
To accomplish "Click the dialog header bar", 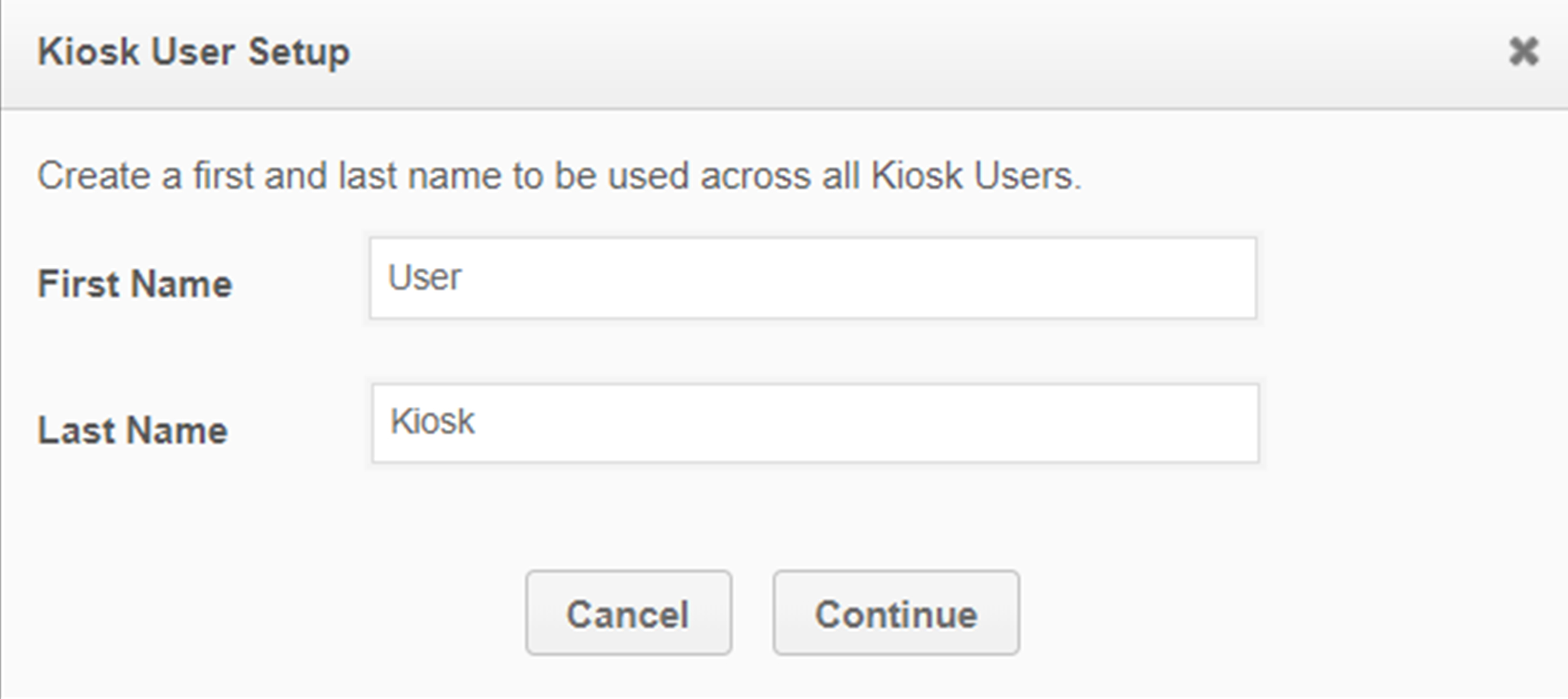I will pos(784,51).
